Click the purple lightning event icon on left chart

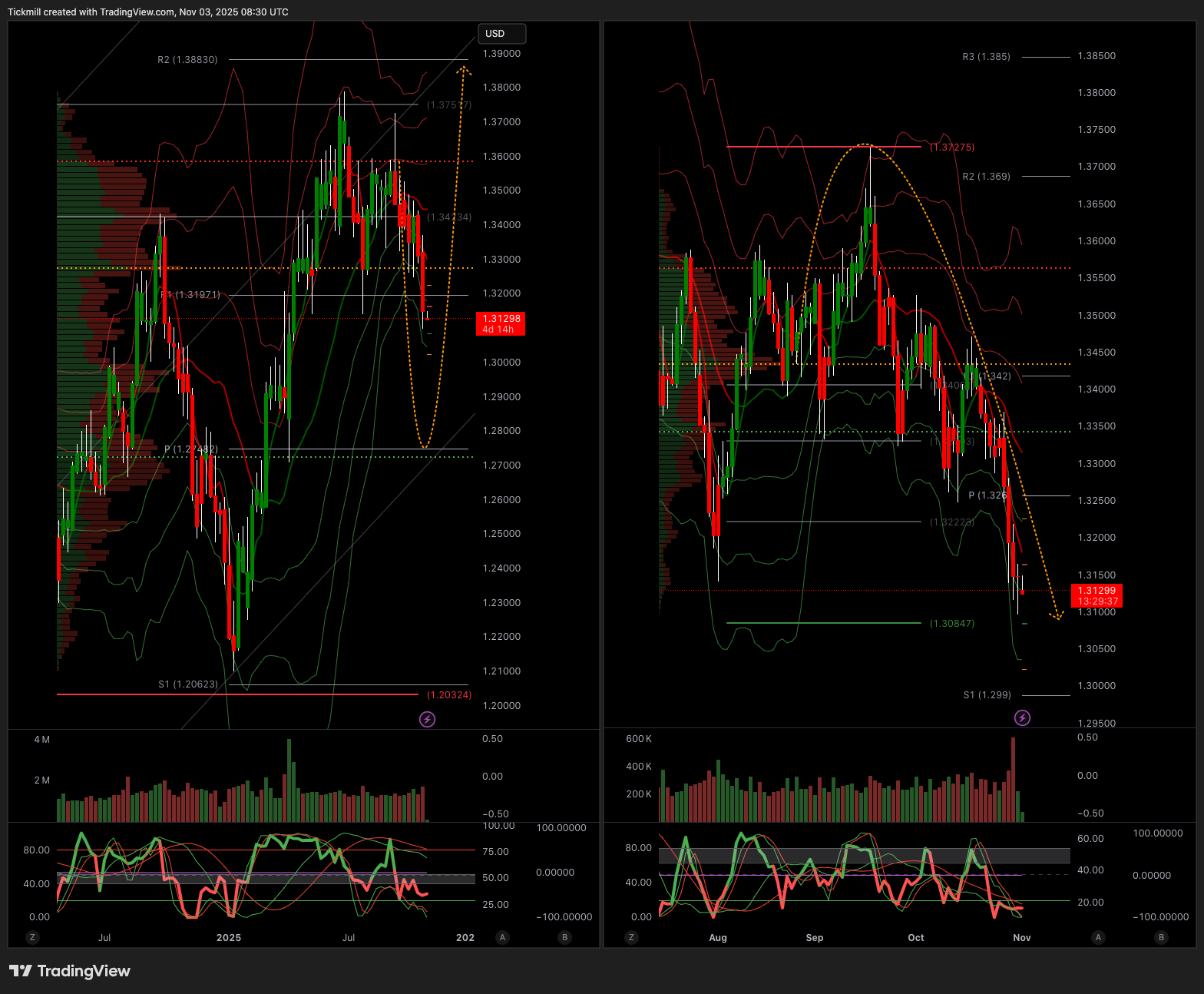coord(428,719)
